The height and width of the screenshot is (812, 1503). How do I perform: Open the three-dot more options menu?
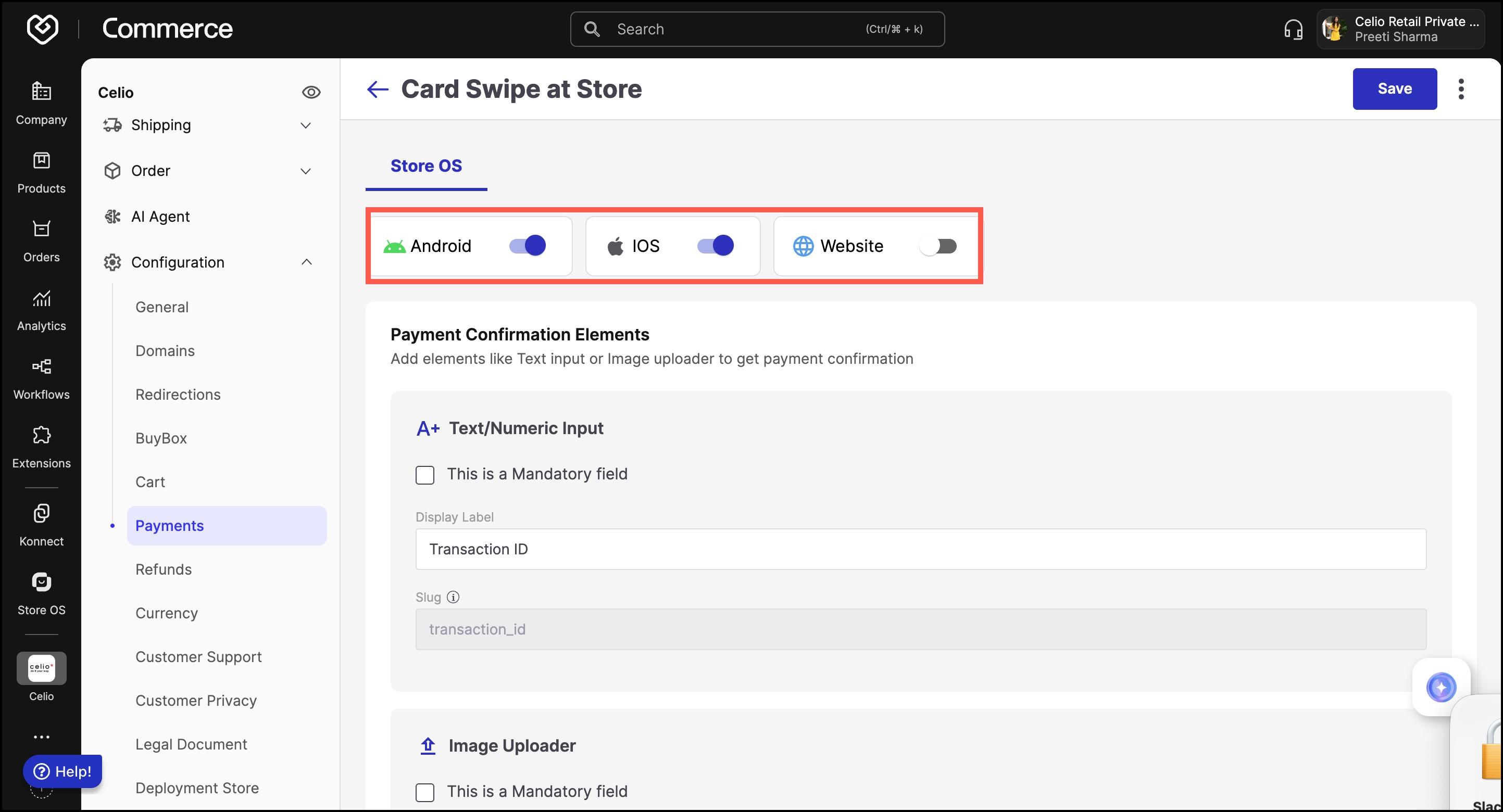point(1461,89)
